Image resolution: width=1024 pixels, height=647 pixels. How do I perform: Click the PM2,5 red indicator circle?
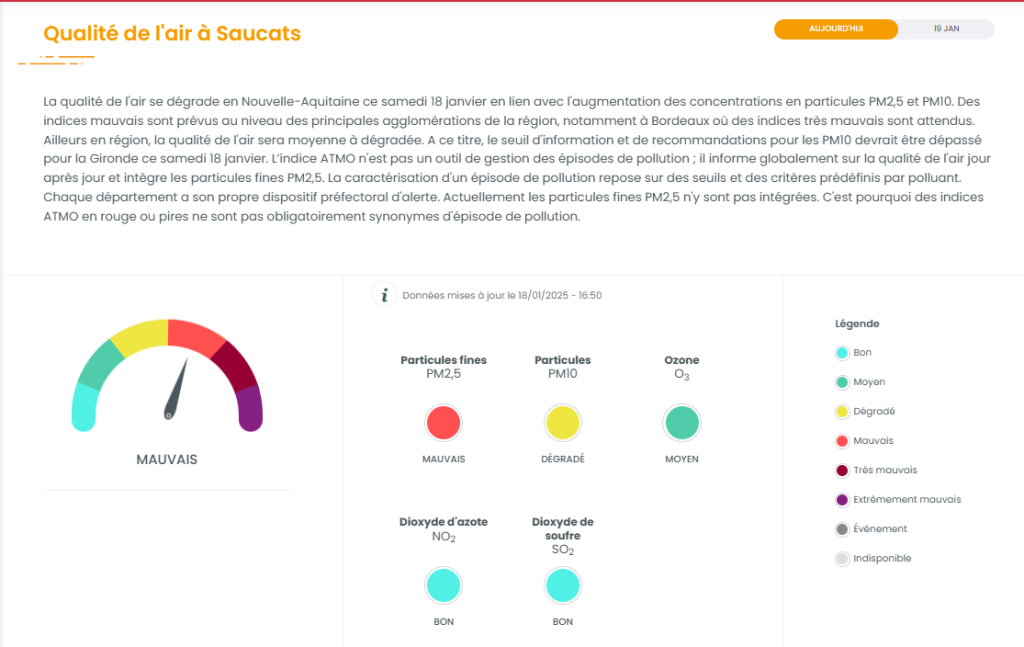(443, 423)
